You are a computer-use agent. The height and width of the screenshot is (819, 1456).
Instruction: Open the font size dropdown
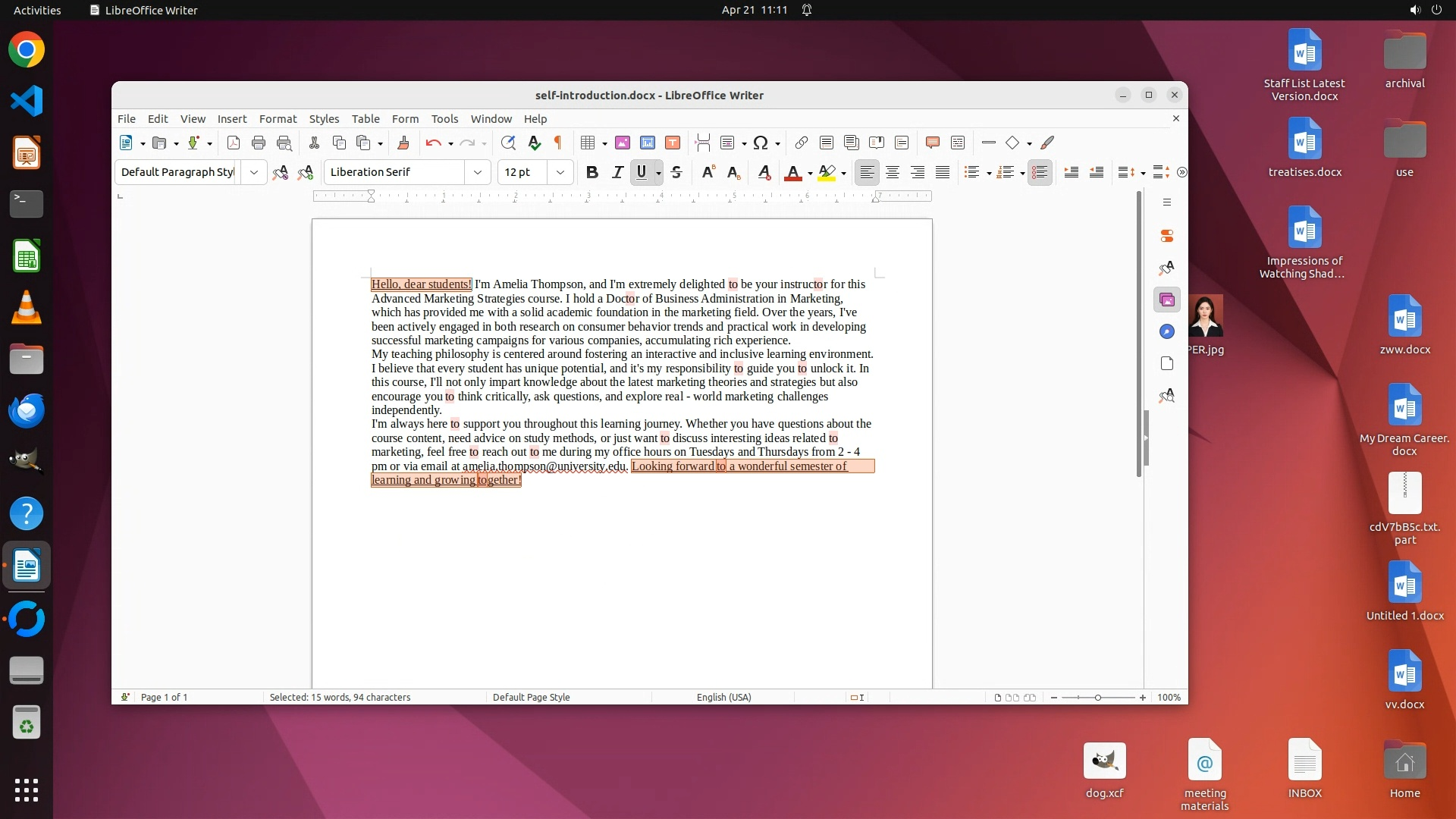click(x=560, y=172)
